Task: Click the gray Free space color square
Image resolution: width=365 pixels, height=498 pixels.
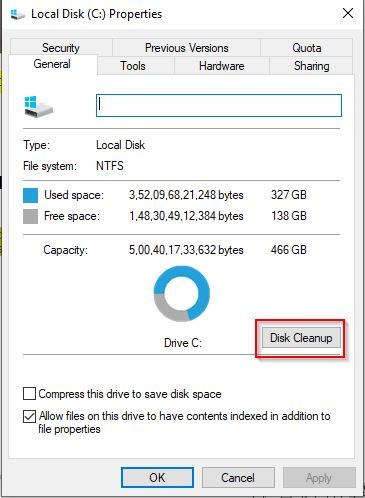Action: click(x=30, y=216)
